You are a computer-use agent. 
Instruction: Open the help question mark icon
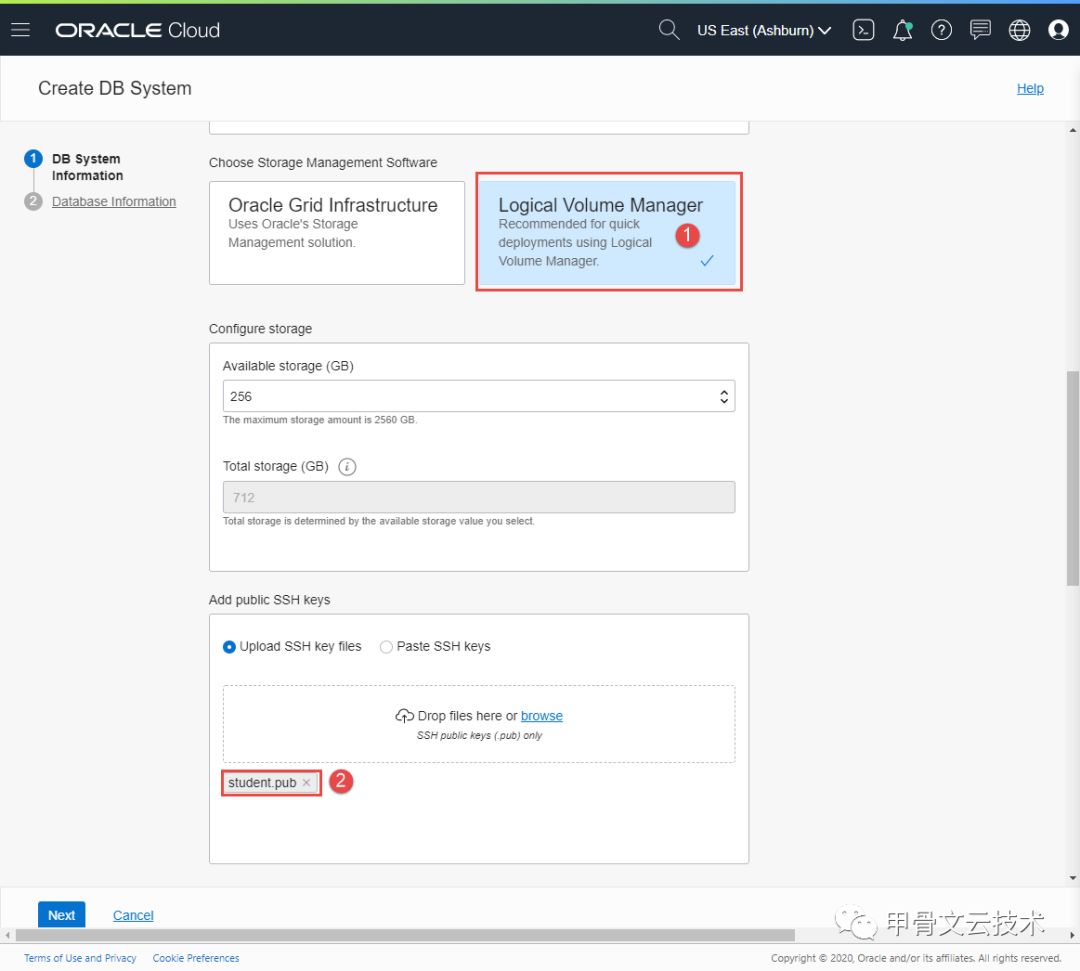point(941,30)
